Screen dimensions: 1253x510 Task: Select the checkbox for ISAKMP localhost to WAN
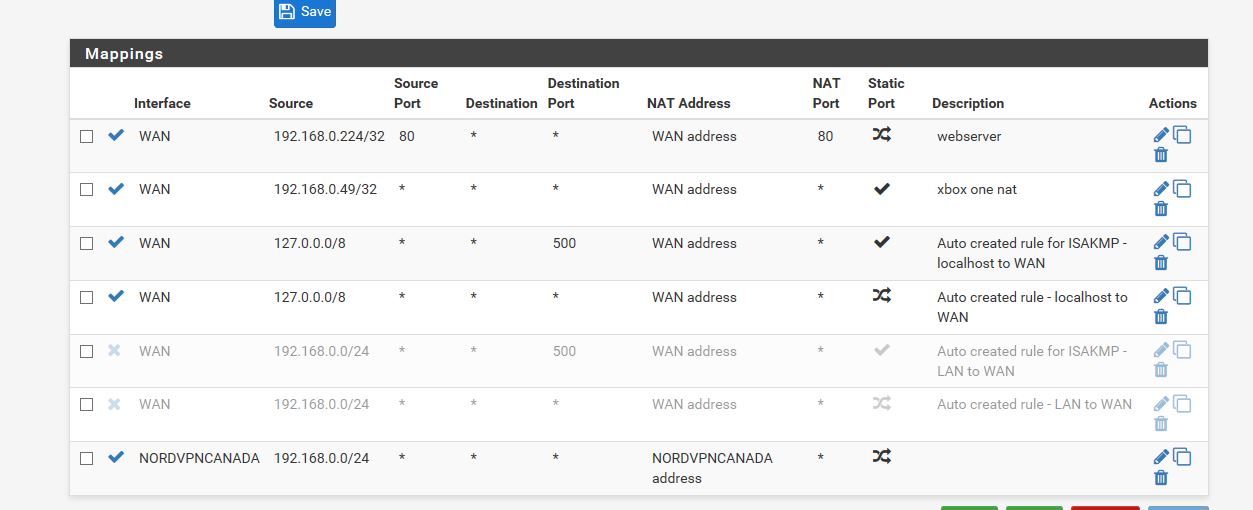(87, 243)
